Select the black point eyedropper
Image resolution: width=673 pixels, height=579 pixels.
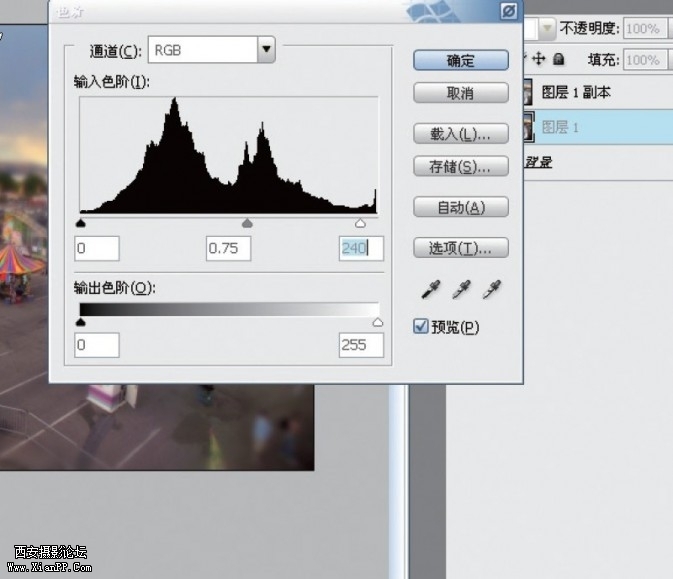(x=432, y=290)
